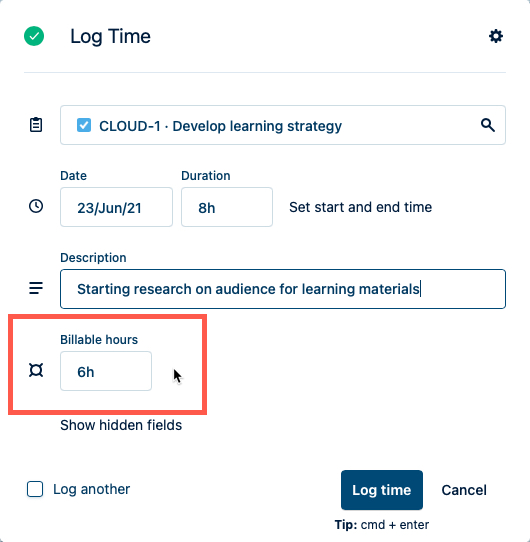This screenshot has width=530, height=542.
Task: Submit with the Log time button
Action: (382, 490)
